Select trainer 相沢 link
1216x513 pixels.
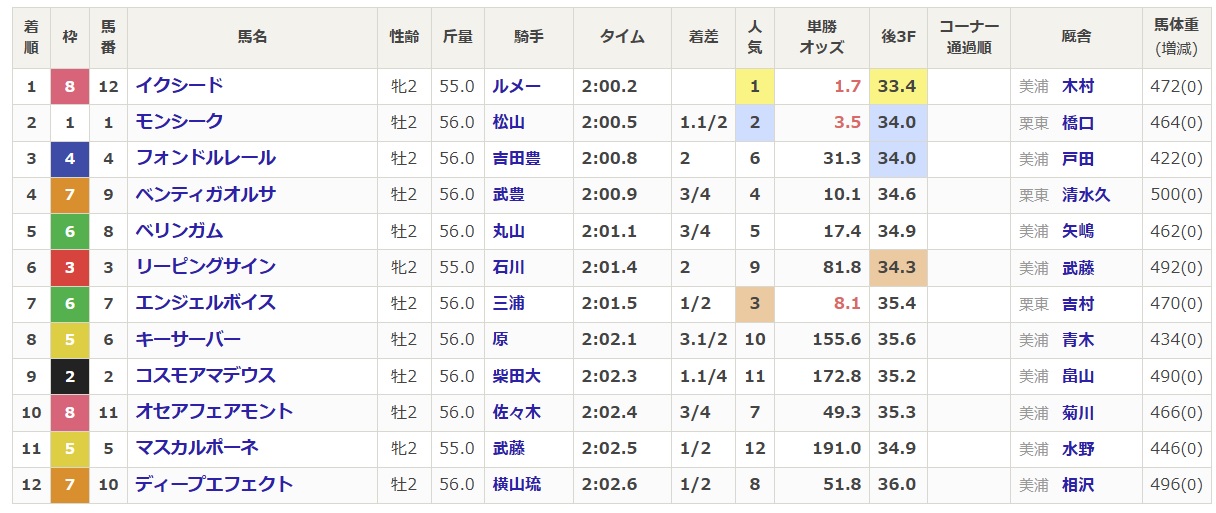tap(1078, 484)
